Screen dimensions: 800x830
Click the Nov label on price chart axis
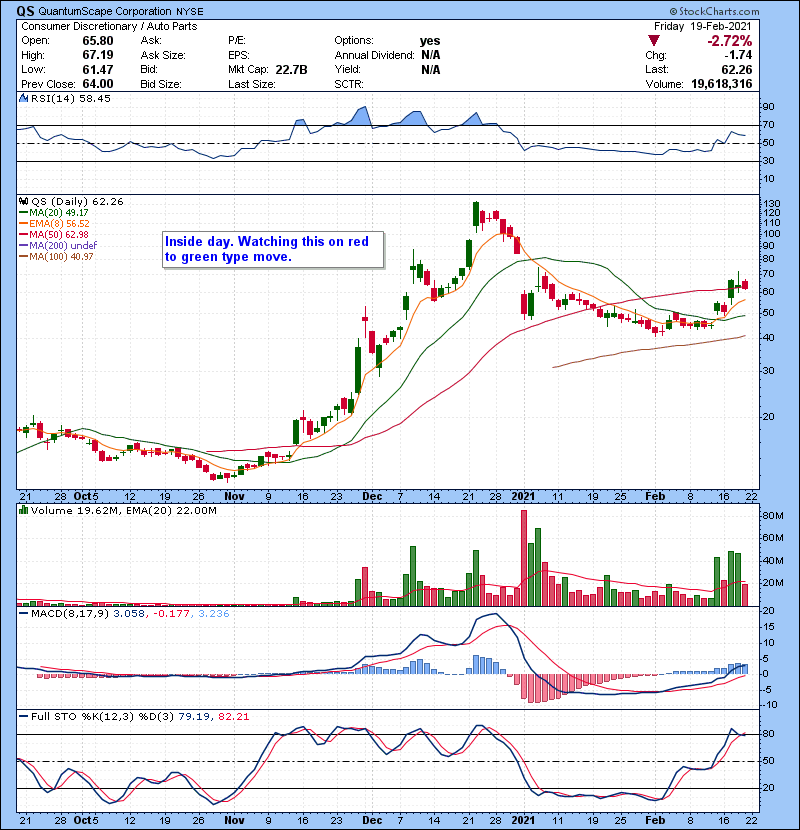click(234, 497)
